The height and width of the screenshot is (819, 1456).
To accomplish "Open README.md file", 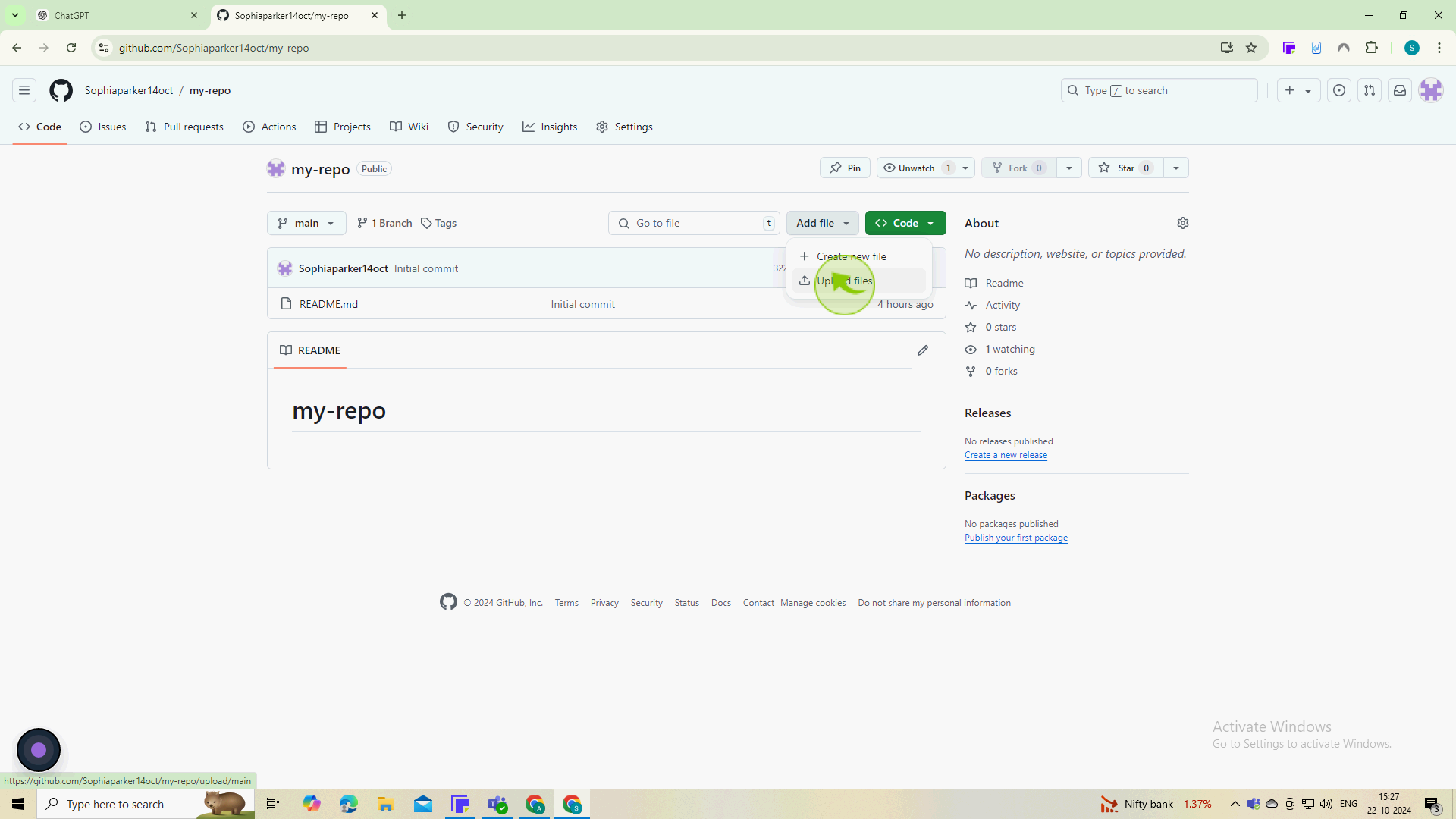I will (x=328, y=304).
